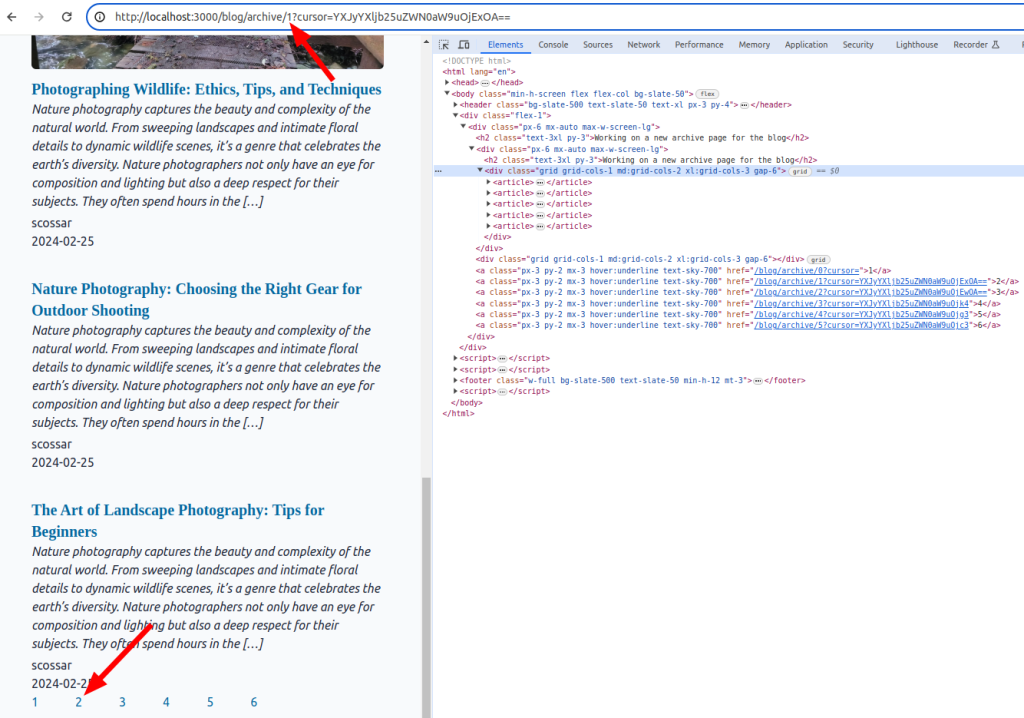1024x718 pixels.
Task: Follow the /blog/archive/4 href in DevTools
Action: (861, 315)
